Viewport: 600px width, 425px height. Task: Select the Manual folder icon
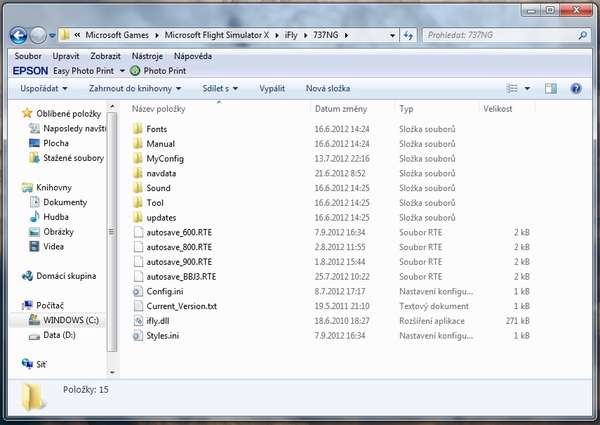click(138, 144)
